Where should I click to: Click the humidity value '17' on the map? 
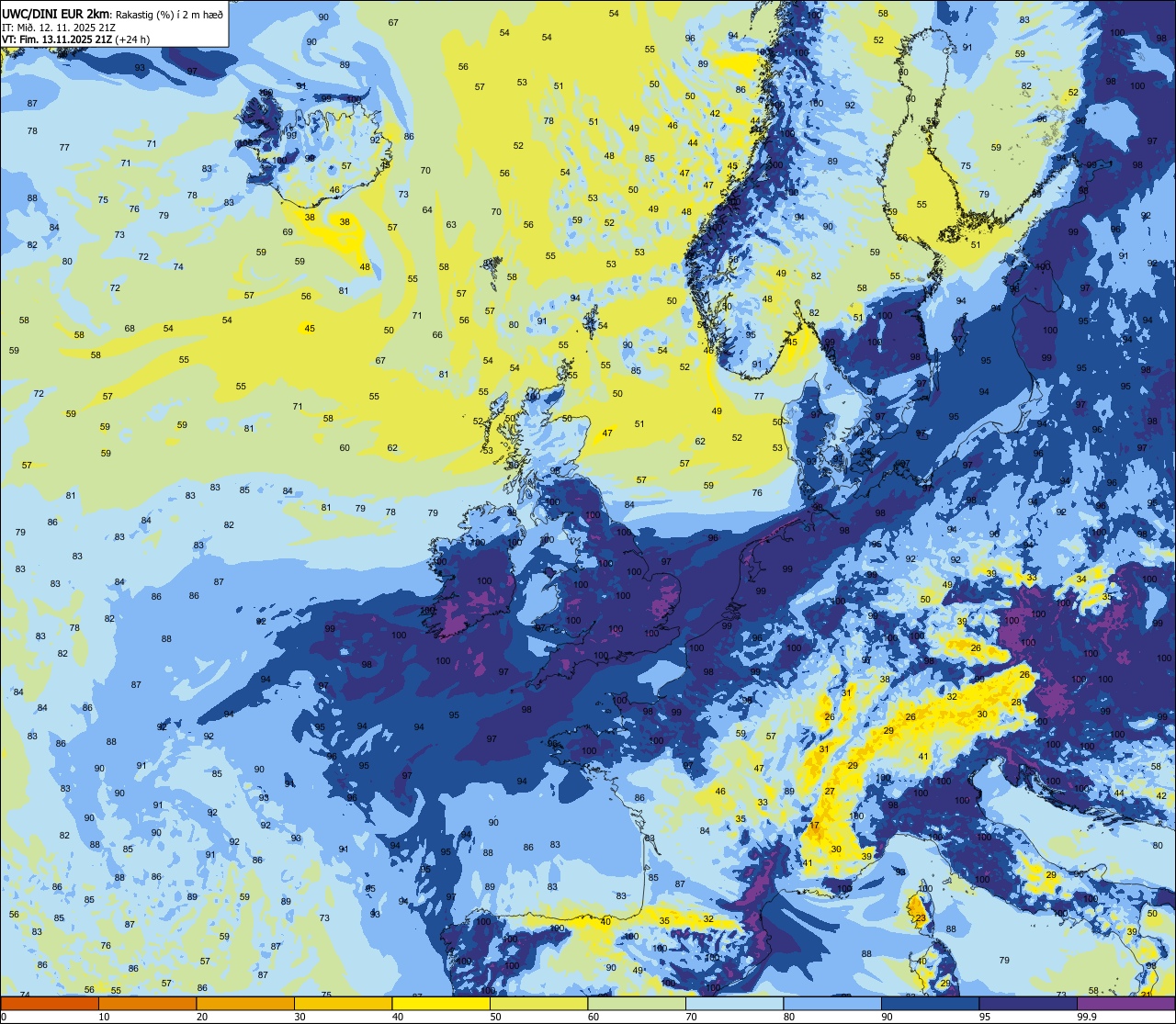point(814,826)
